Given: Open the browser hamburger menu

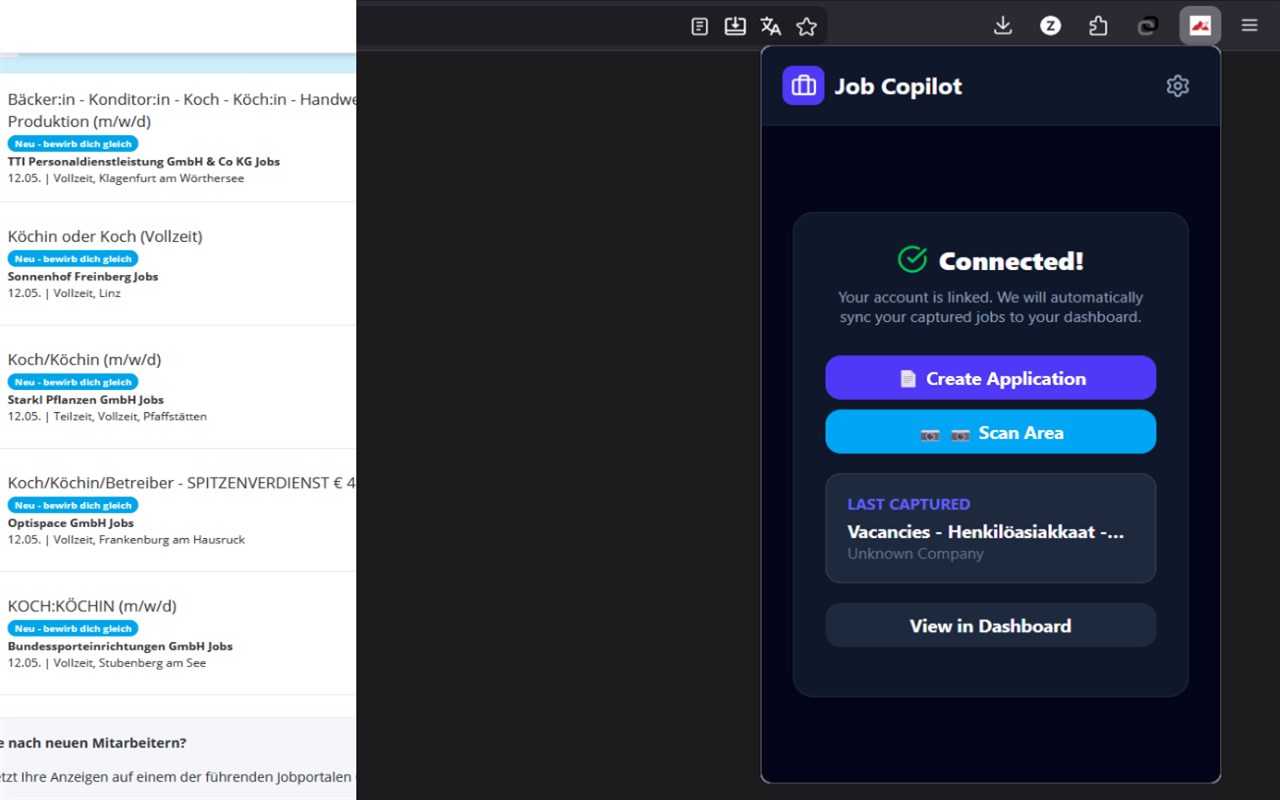Looking at the screenshot, I should [x=1249, y=26].
